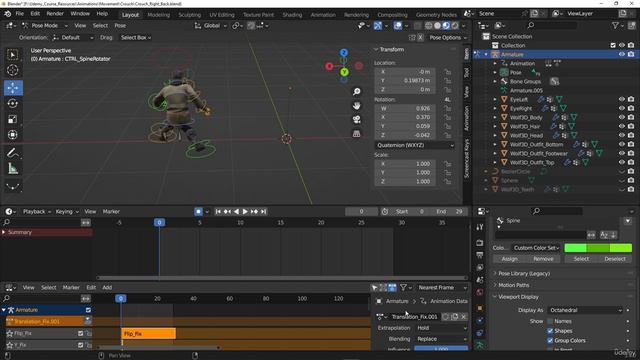
Task: Hide EyeLeft object with eye icon
Action: (x=622, y=99)
